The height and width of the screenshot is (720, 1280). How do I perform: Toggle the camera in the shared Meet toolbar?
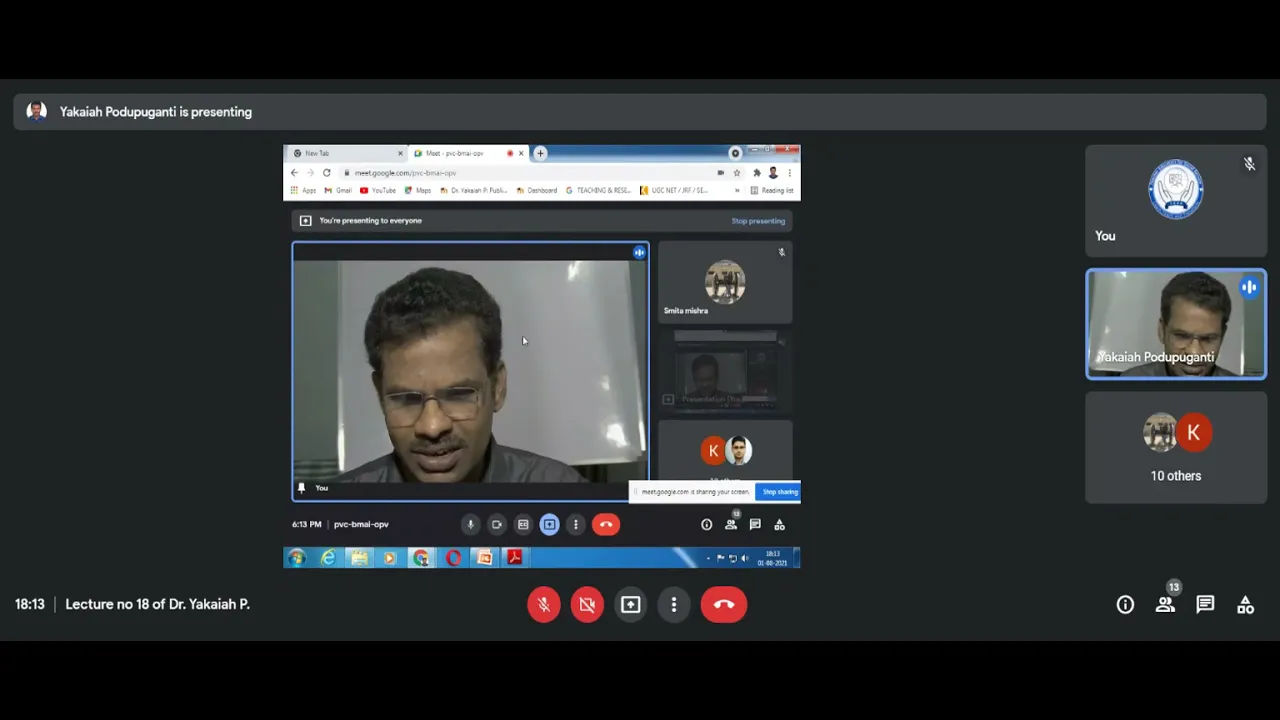tap(497, 524)
